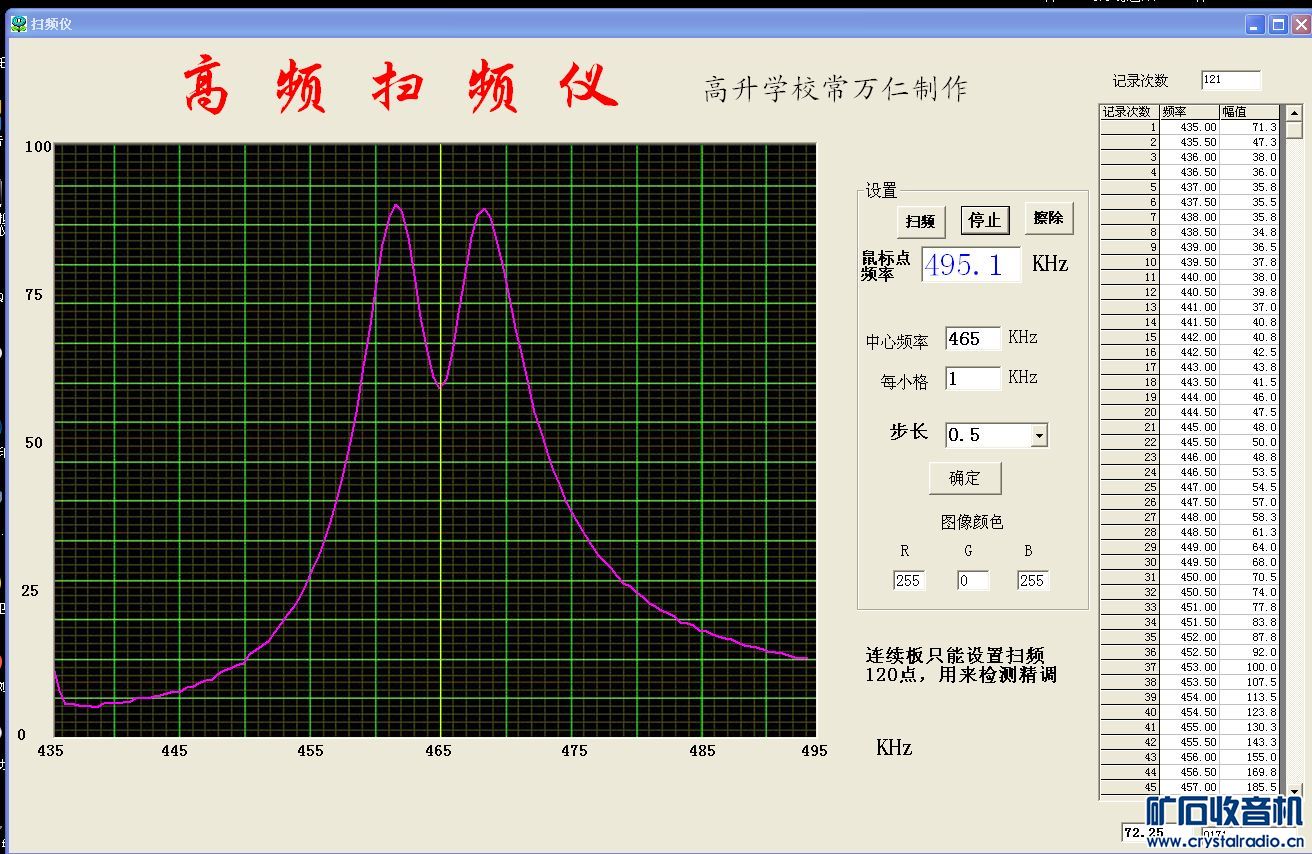
Task: Select the amplitude cell 87.8
Action: 1249,637
